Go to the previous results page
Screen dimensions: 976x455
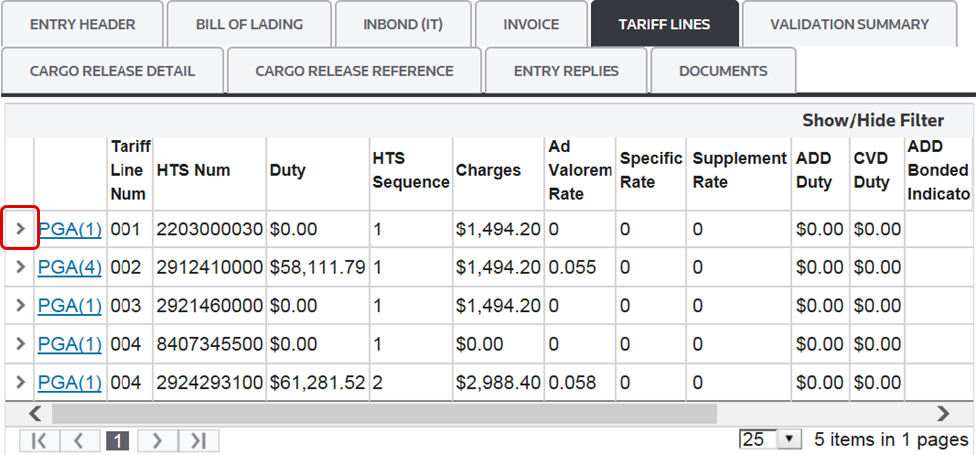[x=80, y=440]
